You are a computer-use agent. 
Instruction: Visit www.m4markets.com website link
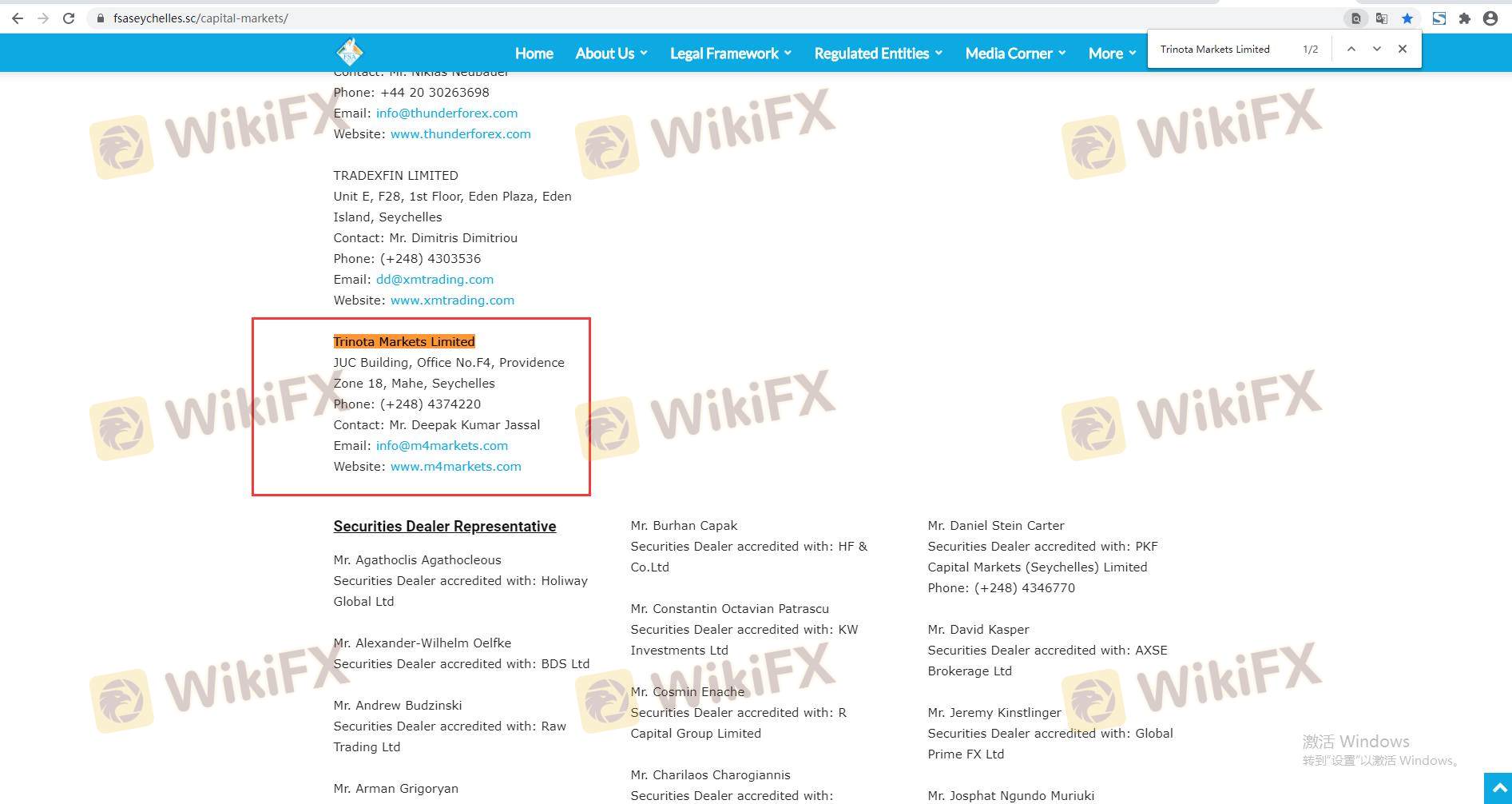coord(455,467)
